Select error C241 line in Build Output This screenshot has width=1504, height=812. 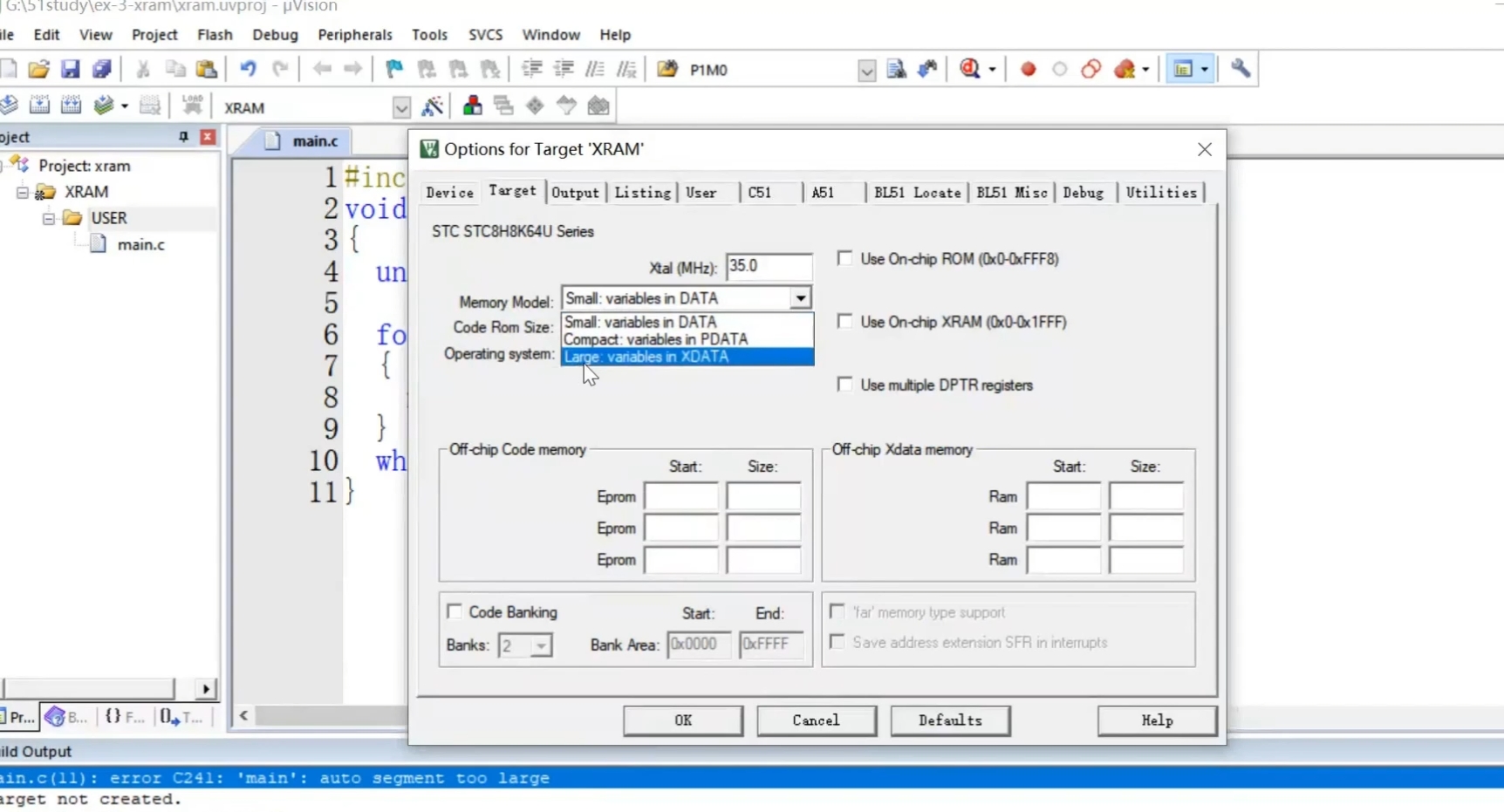pos(752,778)
